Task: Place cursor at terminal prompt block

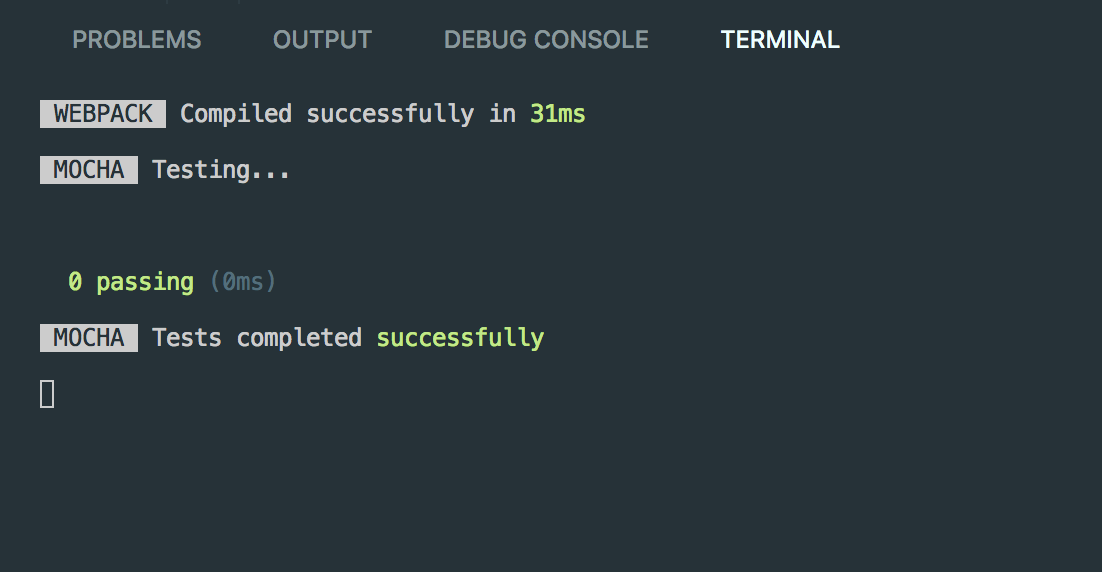Action: pos(47,394)
